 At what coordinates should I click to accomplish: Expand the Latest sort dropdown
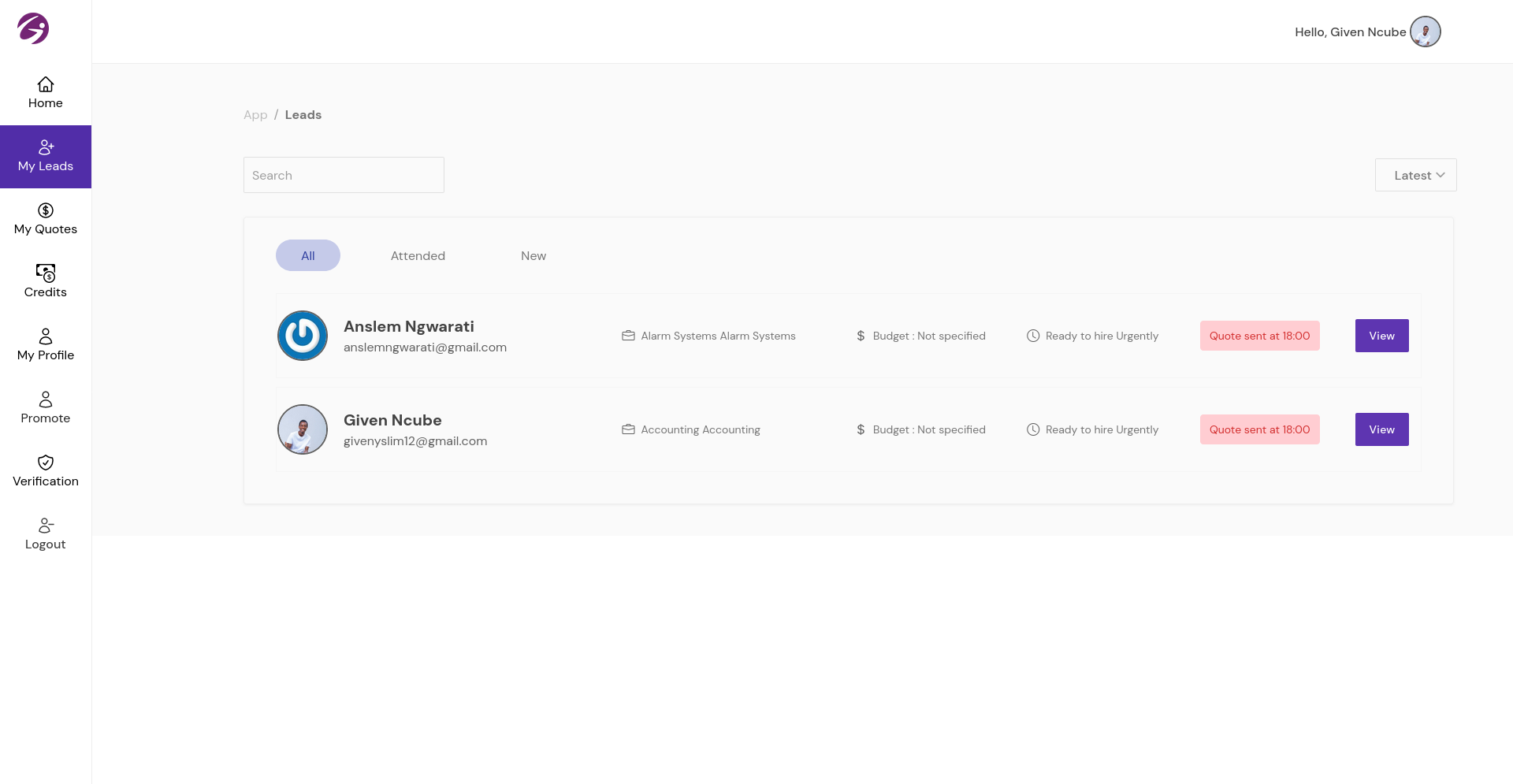(x=1415, y=175)
